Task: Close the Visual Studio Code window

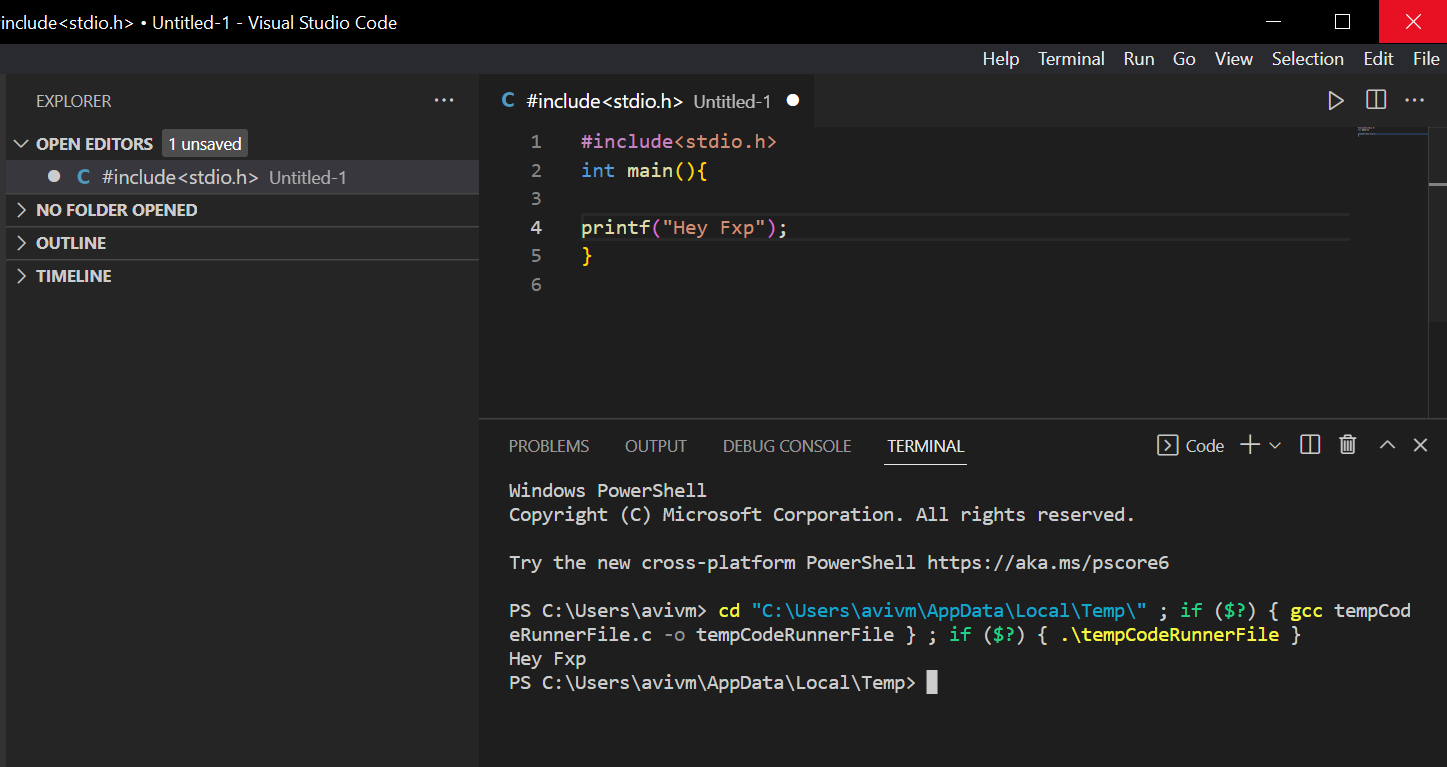Action: click(x=1413, y=21)
